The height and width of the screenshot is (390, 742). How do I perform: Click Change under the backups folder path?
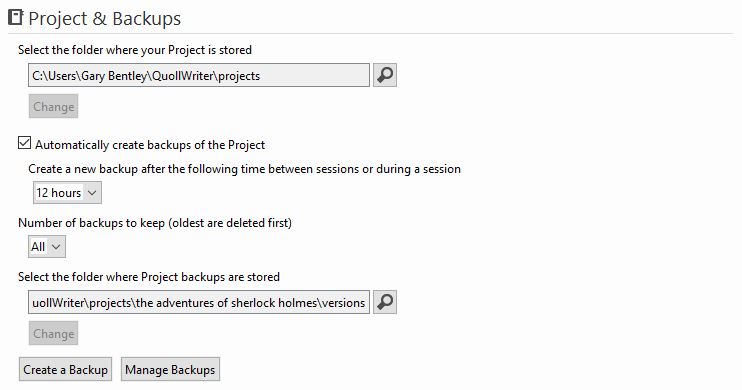53,333
